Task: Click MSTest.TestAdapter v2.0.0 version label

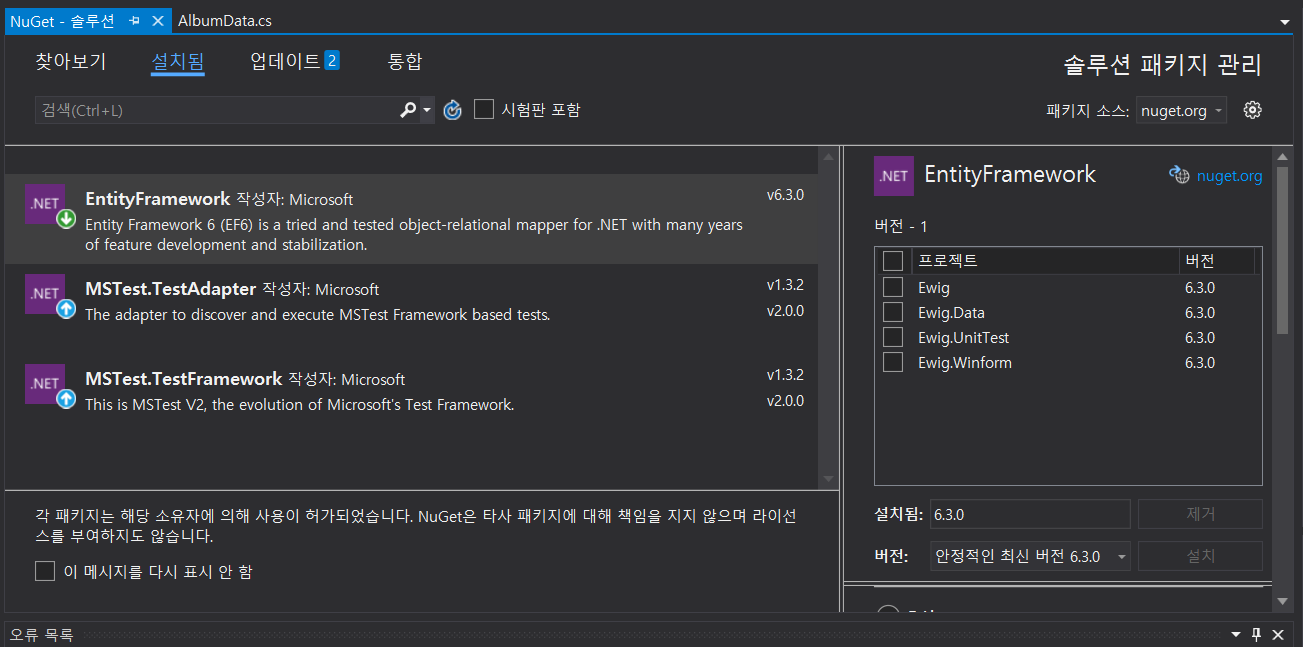Action: 785,311
